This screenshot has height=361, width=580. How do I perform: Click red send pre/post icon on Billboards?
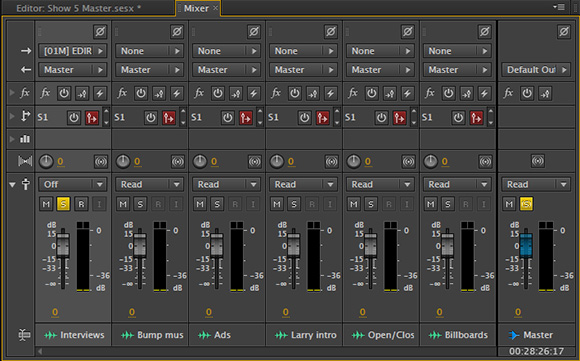click(476, 118)
